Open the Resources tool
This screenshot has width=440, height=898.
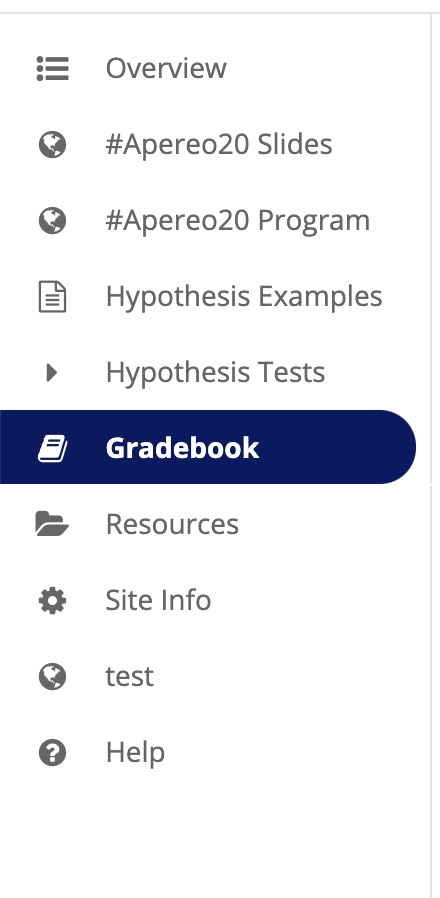[x=172, y=524]
